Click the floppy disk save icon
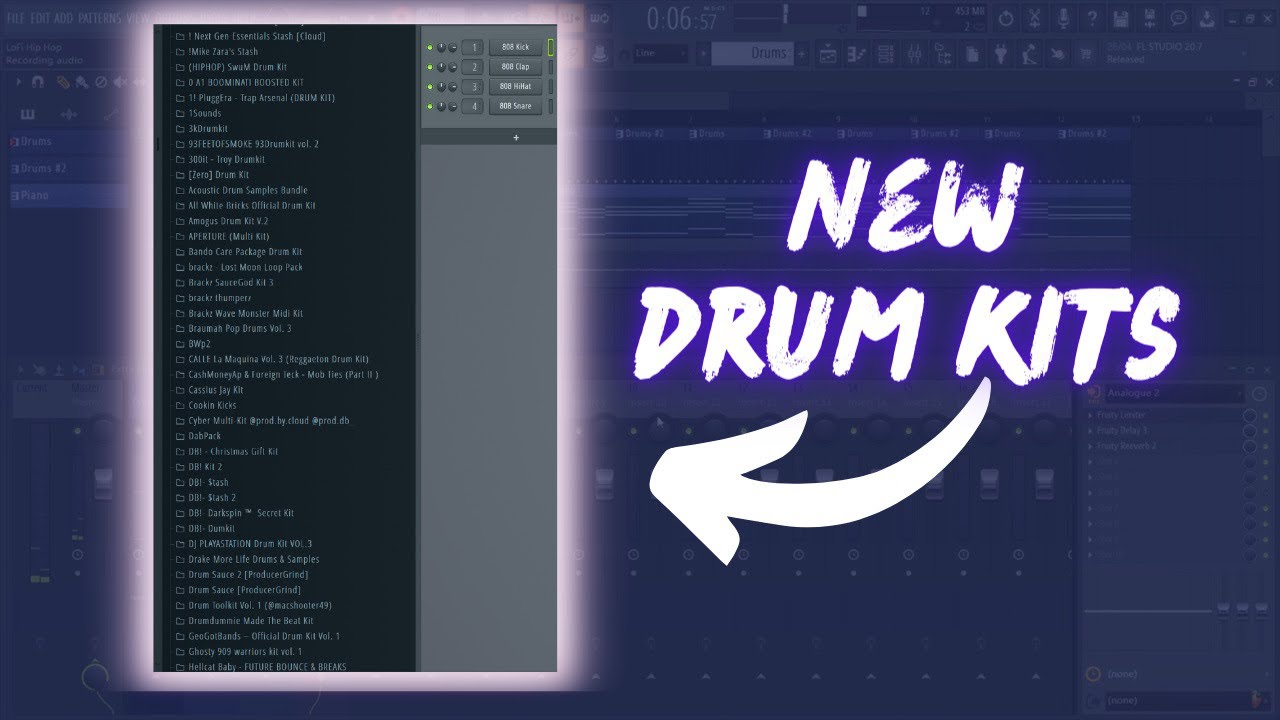 point(1122,18)
